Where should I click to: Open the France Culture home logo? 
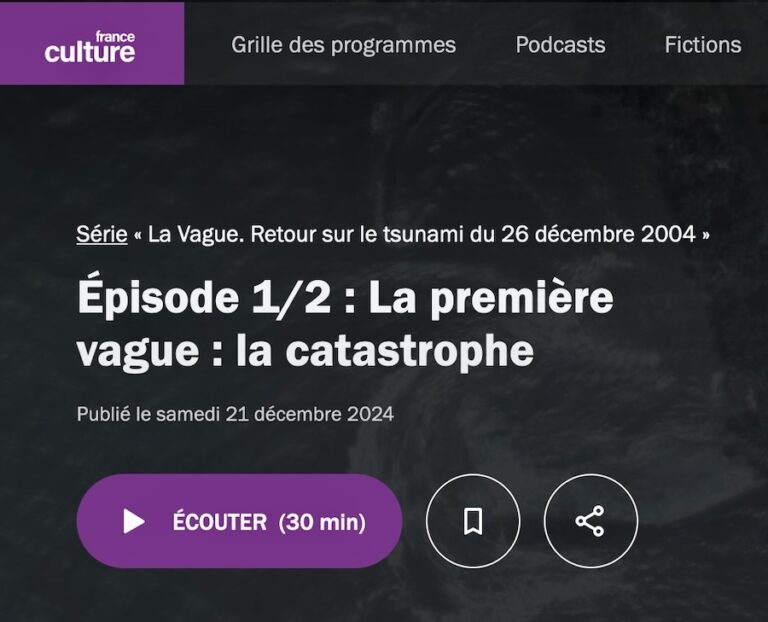click(x=92, y=44)
